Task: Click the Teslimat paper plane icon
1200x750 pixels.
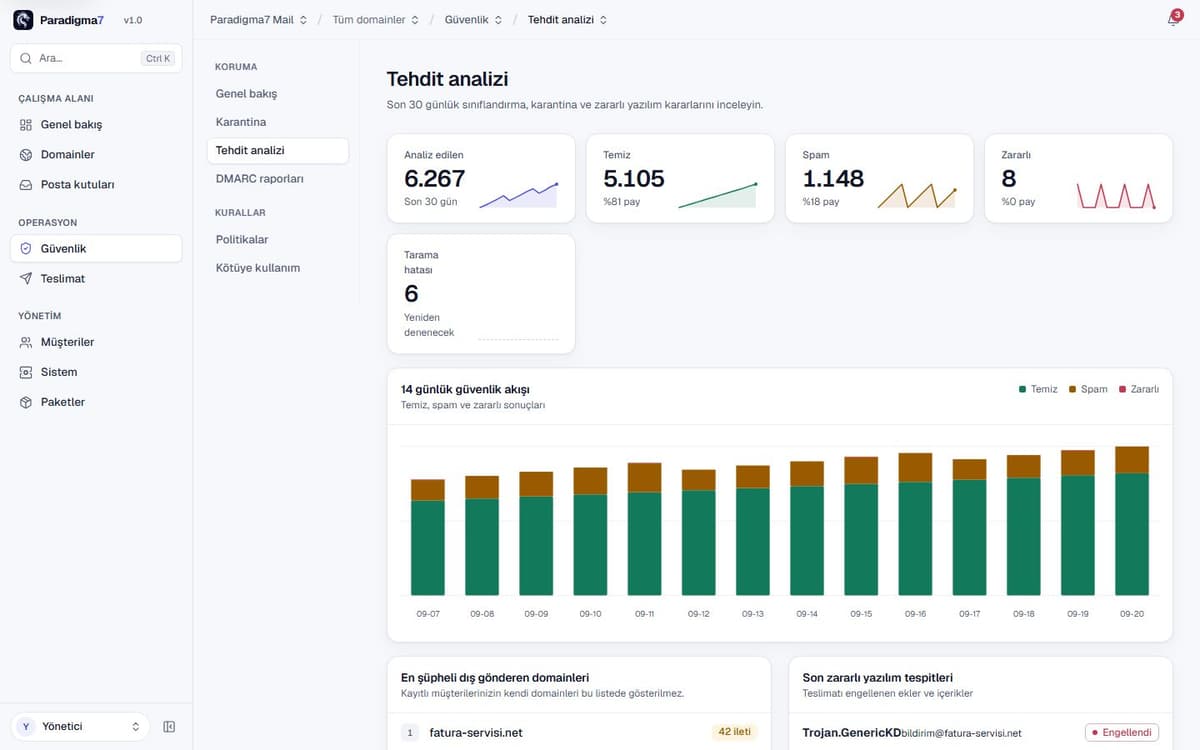Action: (26, 279)
